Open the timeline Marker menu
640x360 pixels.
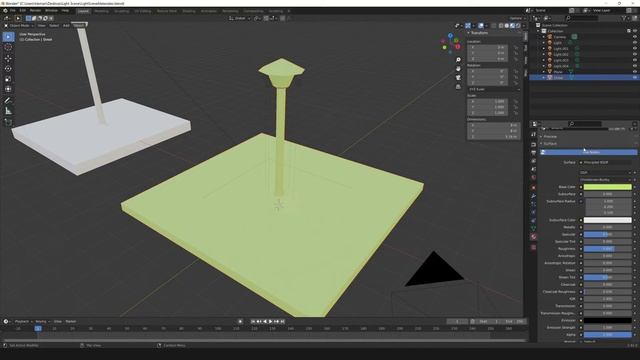click(71, 322)
